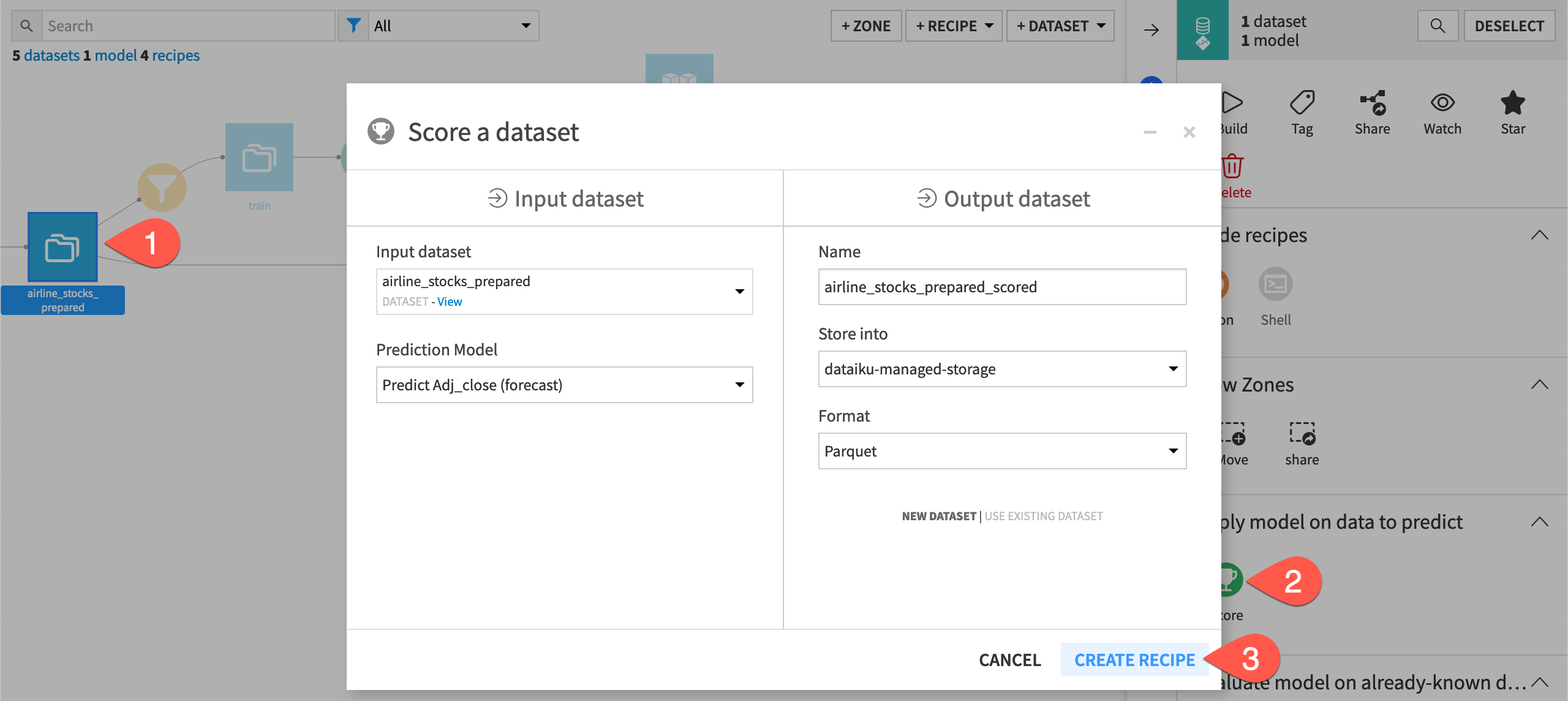Image resolution: width=1568 pixels, height=701 pixels.
Task: Toggle the Watch eye icon
Action: [1442, 103]
